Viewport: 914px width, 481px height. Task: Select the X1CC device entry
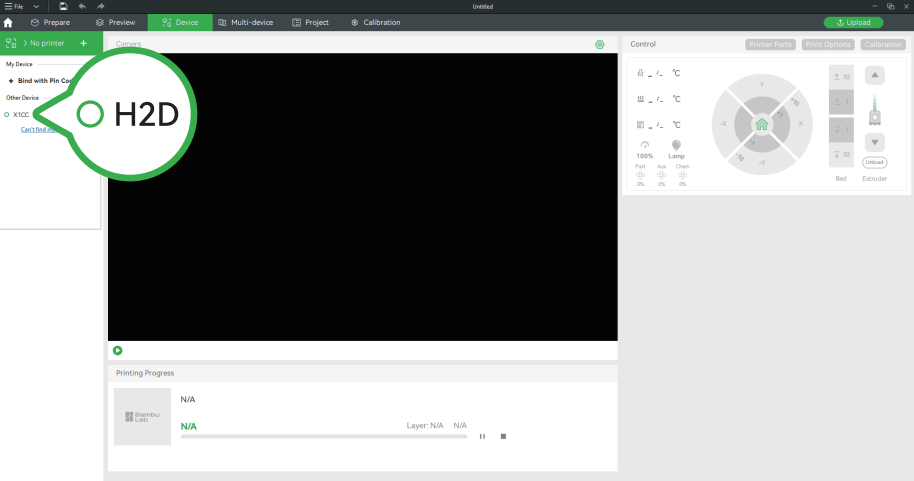17,115
